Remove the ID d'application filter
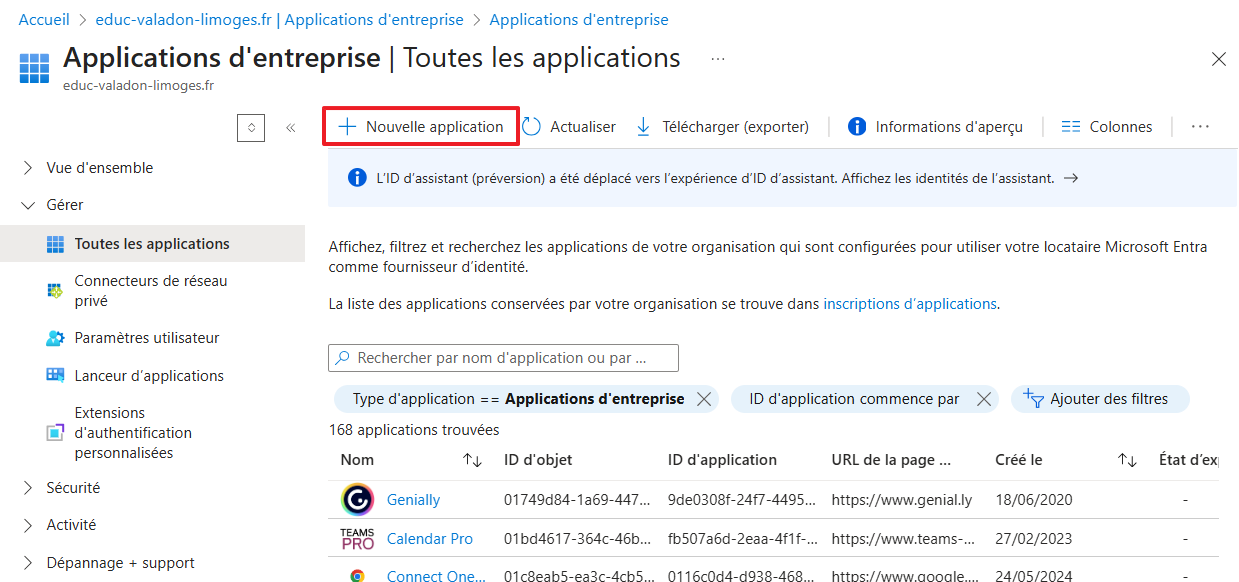1239x582 pixels. click(984, 399)
